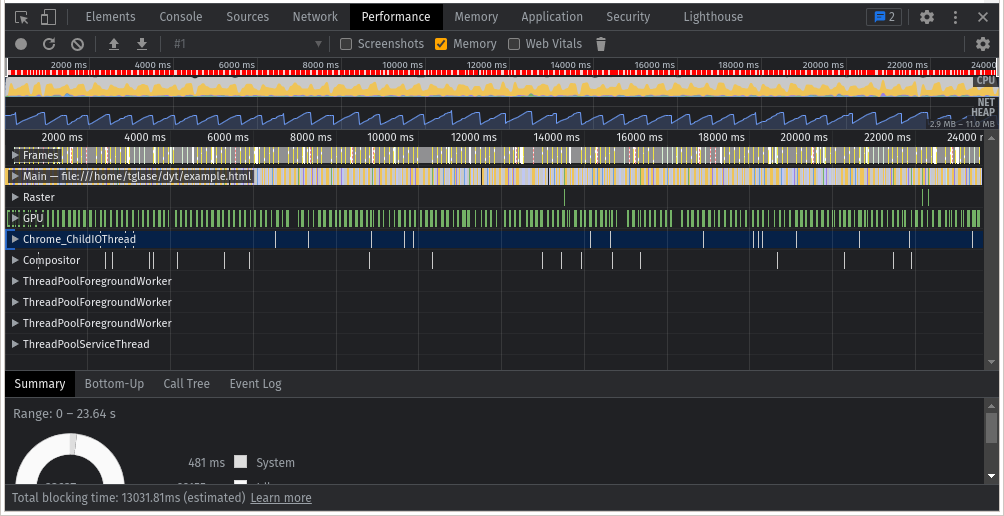Screen dimensions: 1004x516
Task: Switch to the Memory tab
Action: pos(476,17)
